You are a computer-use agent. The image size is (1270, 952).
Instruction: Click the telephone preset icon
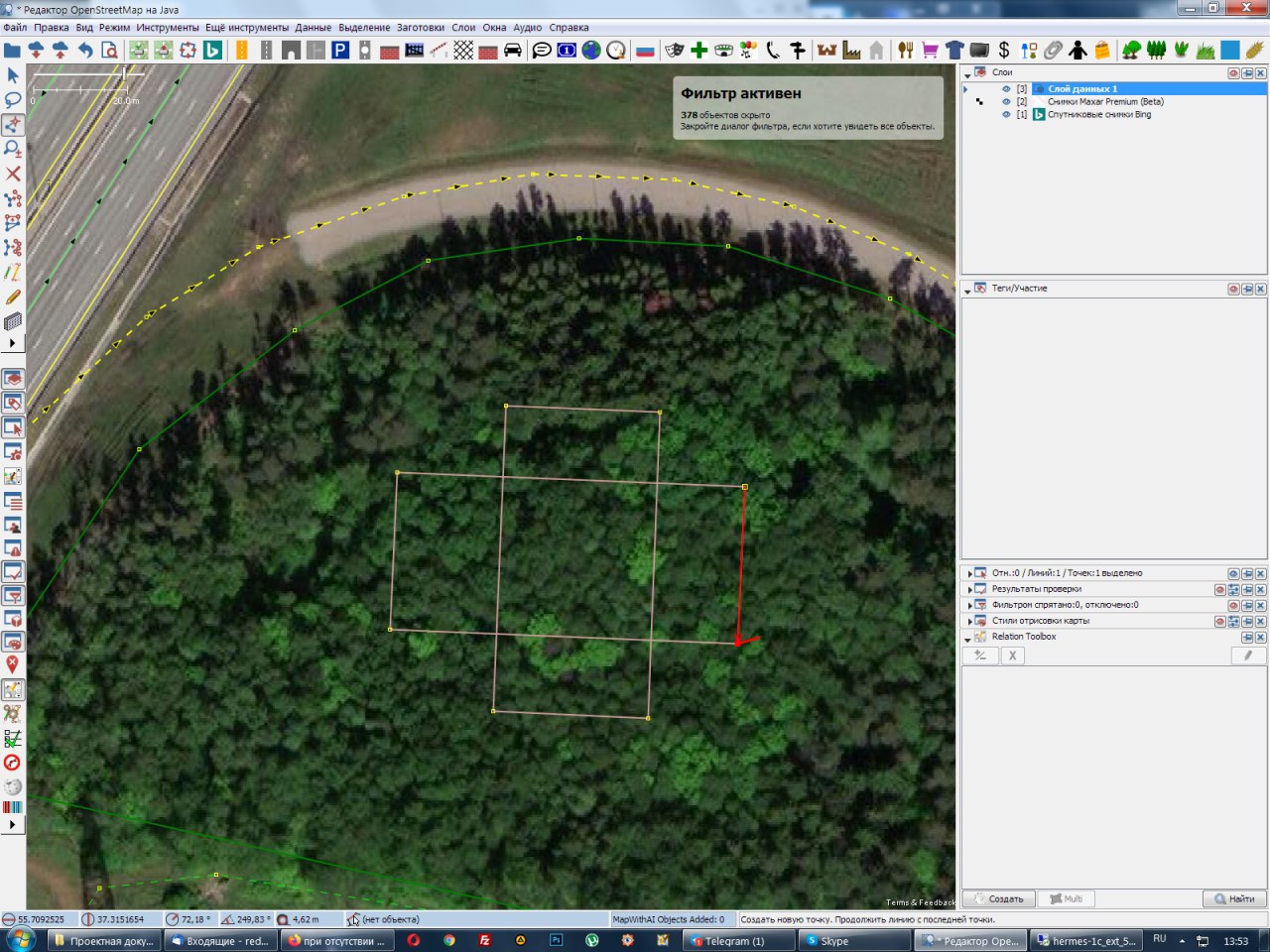pyautogui.click(x=773, y=50)
